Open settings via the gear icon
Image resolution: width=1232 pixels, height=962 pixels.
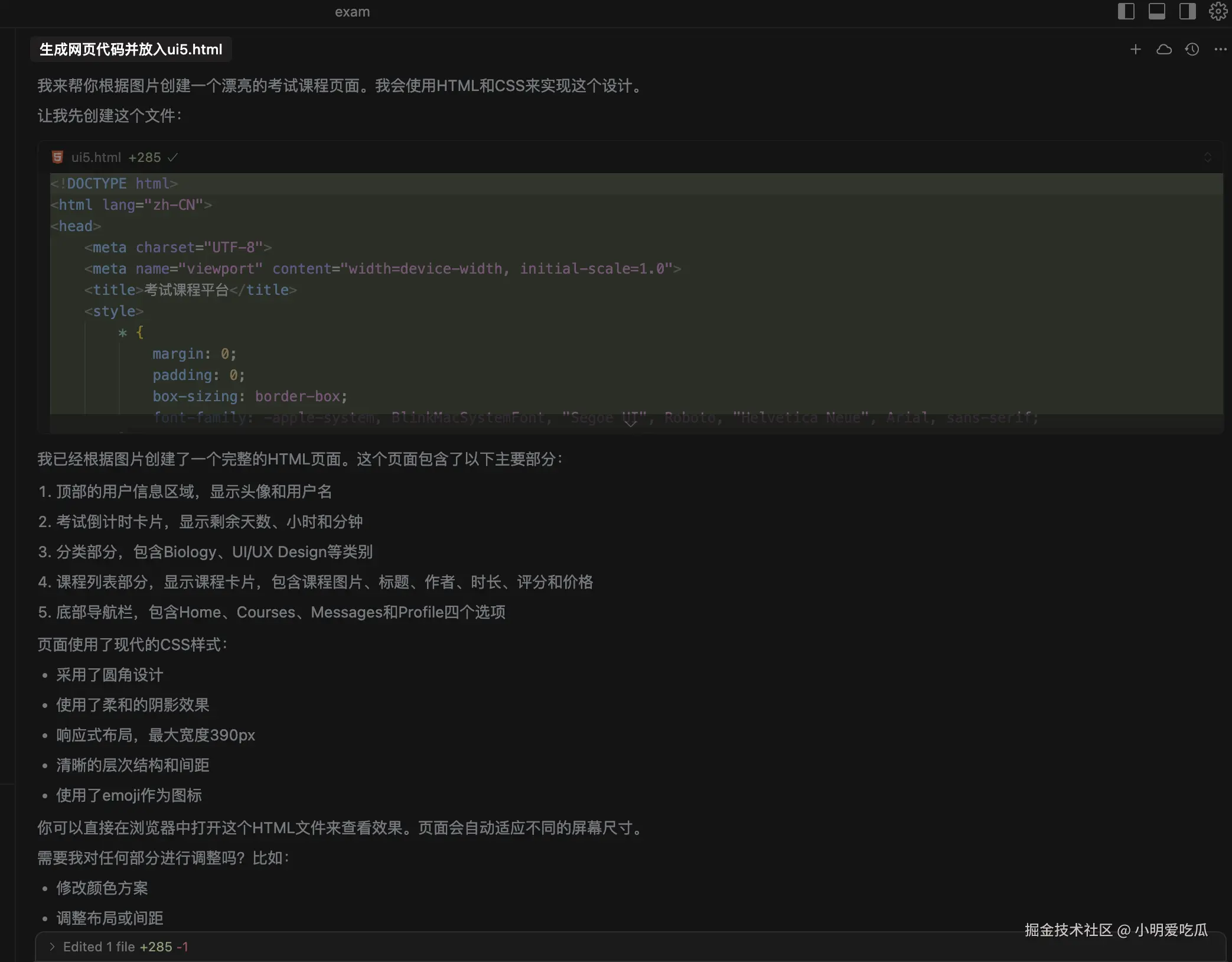[1218, 11]
